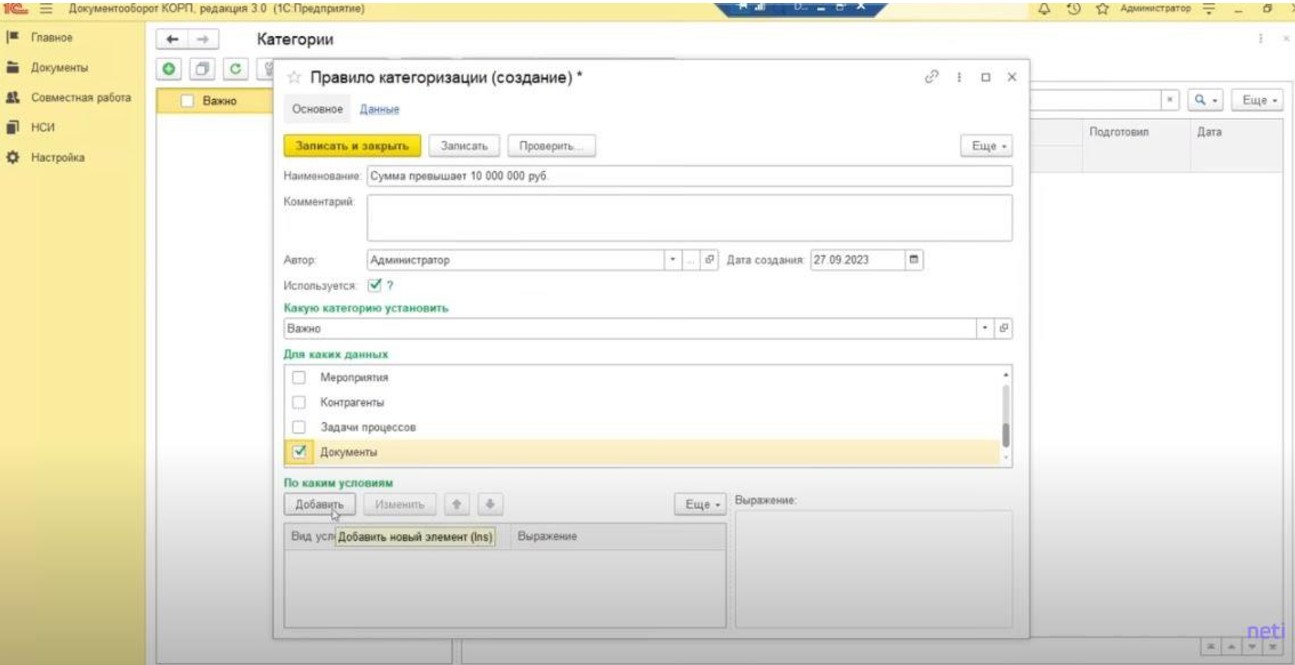Image resolution: width=1295 pixels, height=665 pixels.
Task: Move condition up with arrow icon
Action: click(458, 505)
